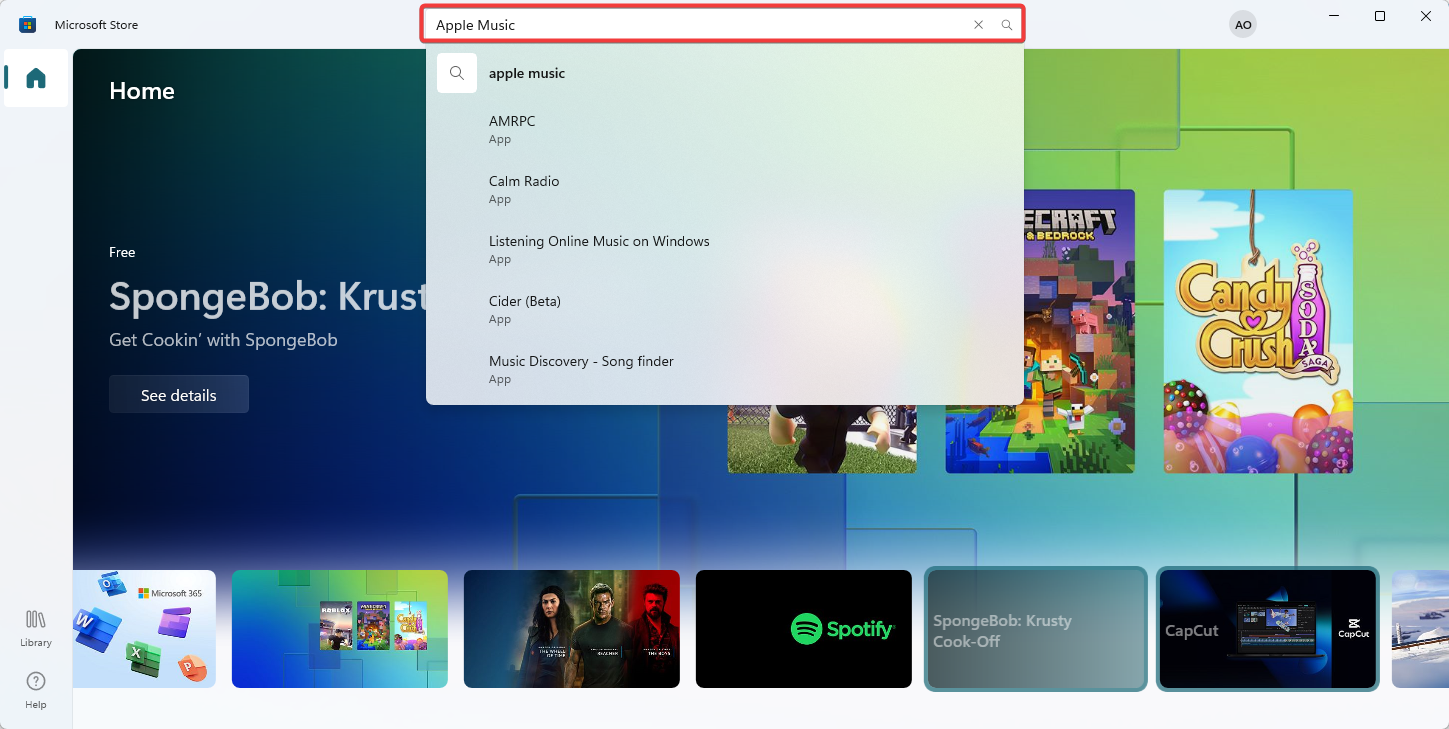The image size is (1449, 729).
Task: Click the Microsoft Store logo icon
Action: click(28, 25)
